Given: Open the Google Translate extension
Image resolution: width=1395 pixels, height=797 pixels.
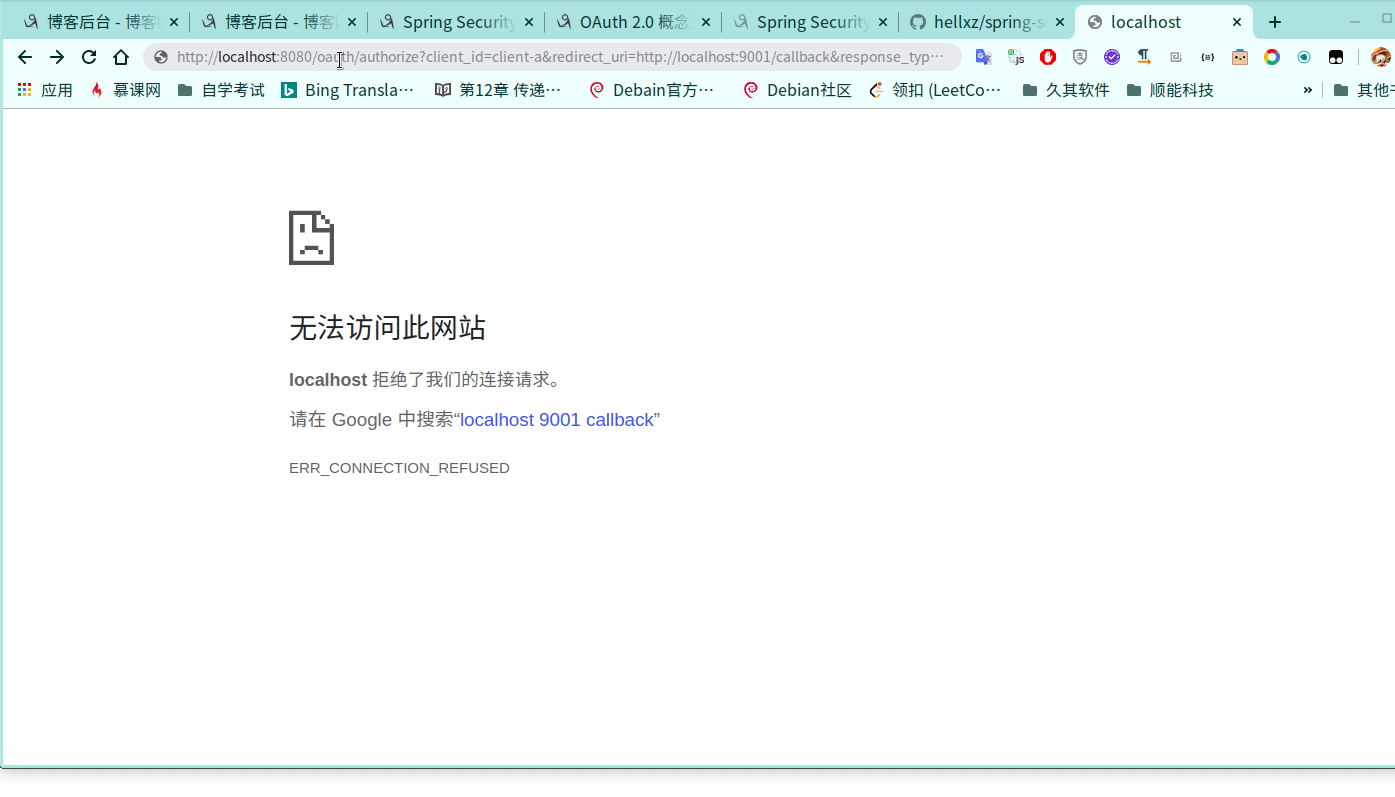Looking at the screenshot, I should 984,57.
